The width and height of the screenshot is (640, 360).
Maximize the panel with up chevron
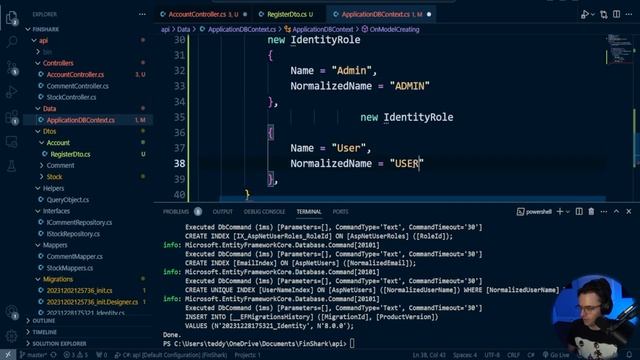pyautogui.click(x=616, y=211)
